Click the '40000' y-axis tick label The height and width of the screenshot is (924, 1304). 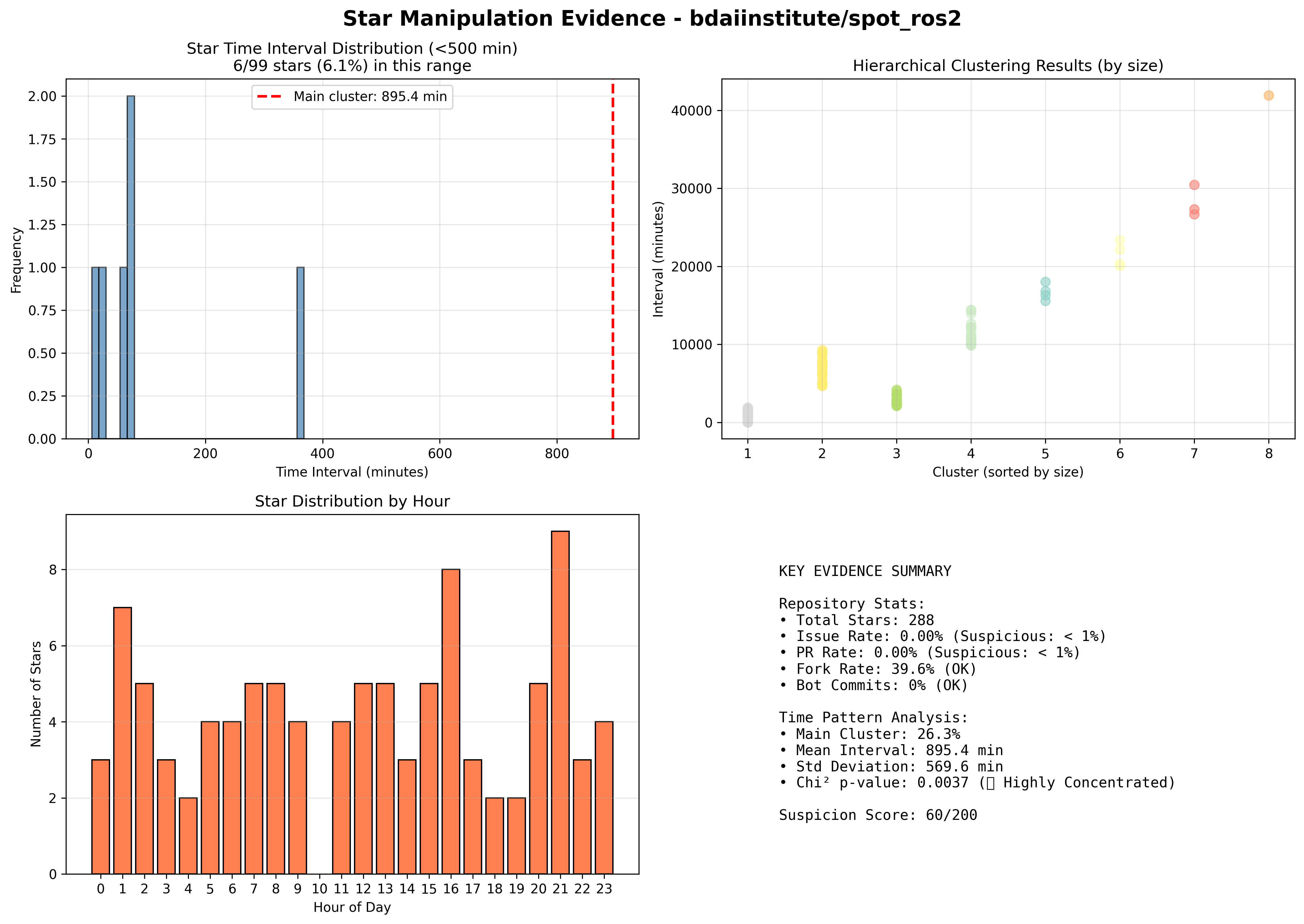coord(691,111)
